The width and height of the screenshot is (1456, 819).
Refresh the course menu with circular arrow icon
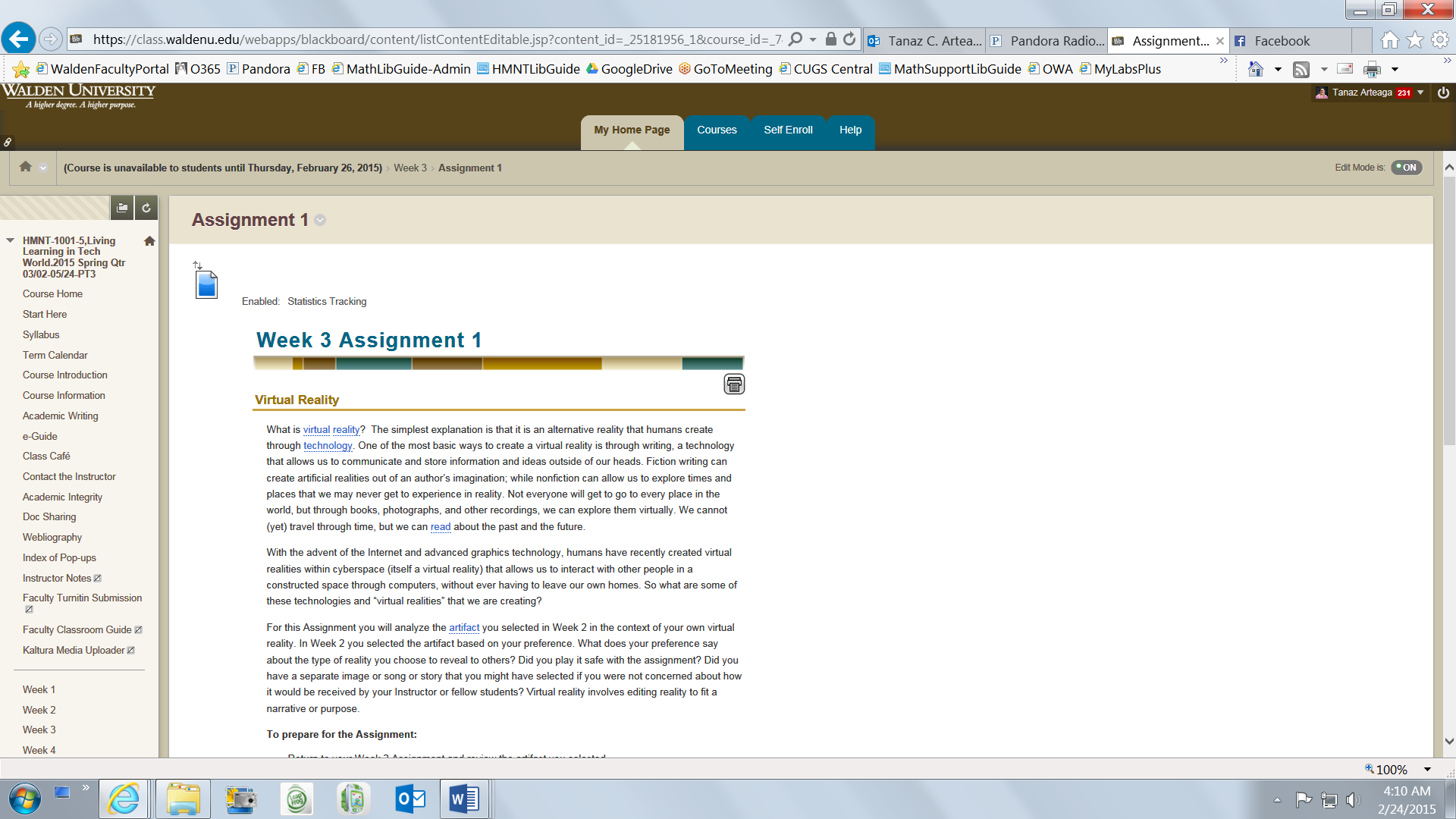pos(146,207)
